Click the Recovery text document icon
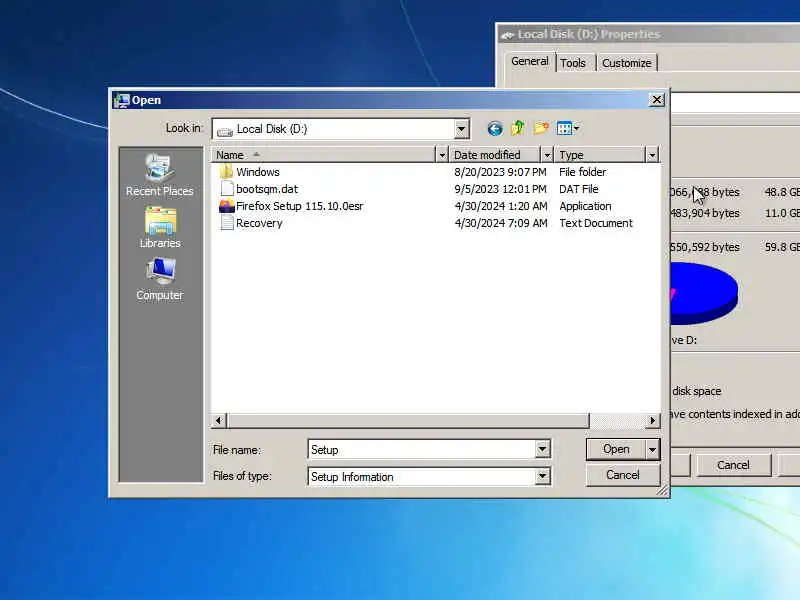This screenshot has width=800, height=600. pos(227,223)
